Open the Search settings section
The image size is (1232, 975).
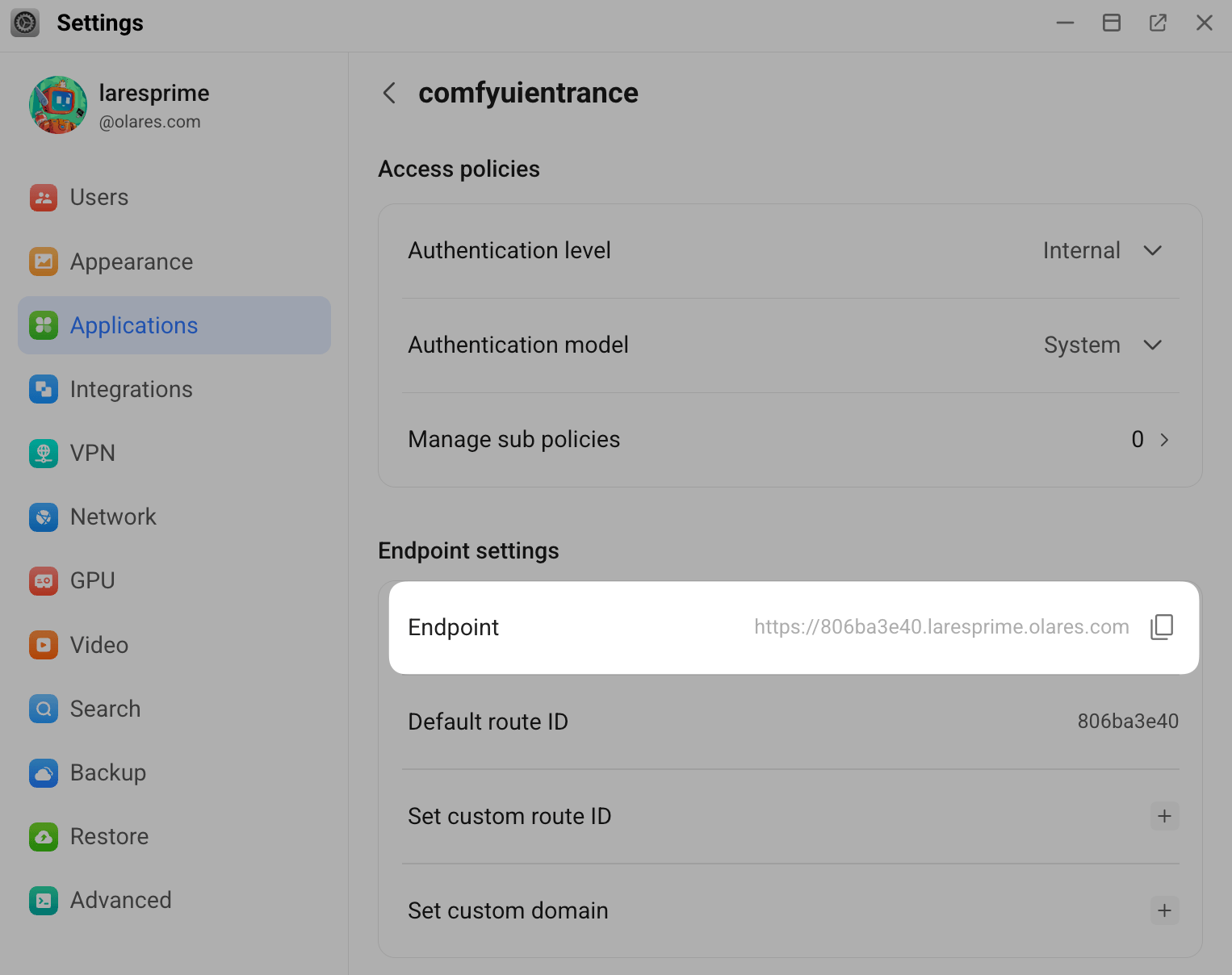tap(105, 709)
